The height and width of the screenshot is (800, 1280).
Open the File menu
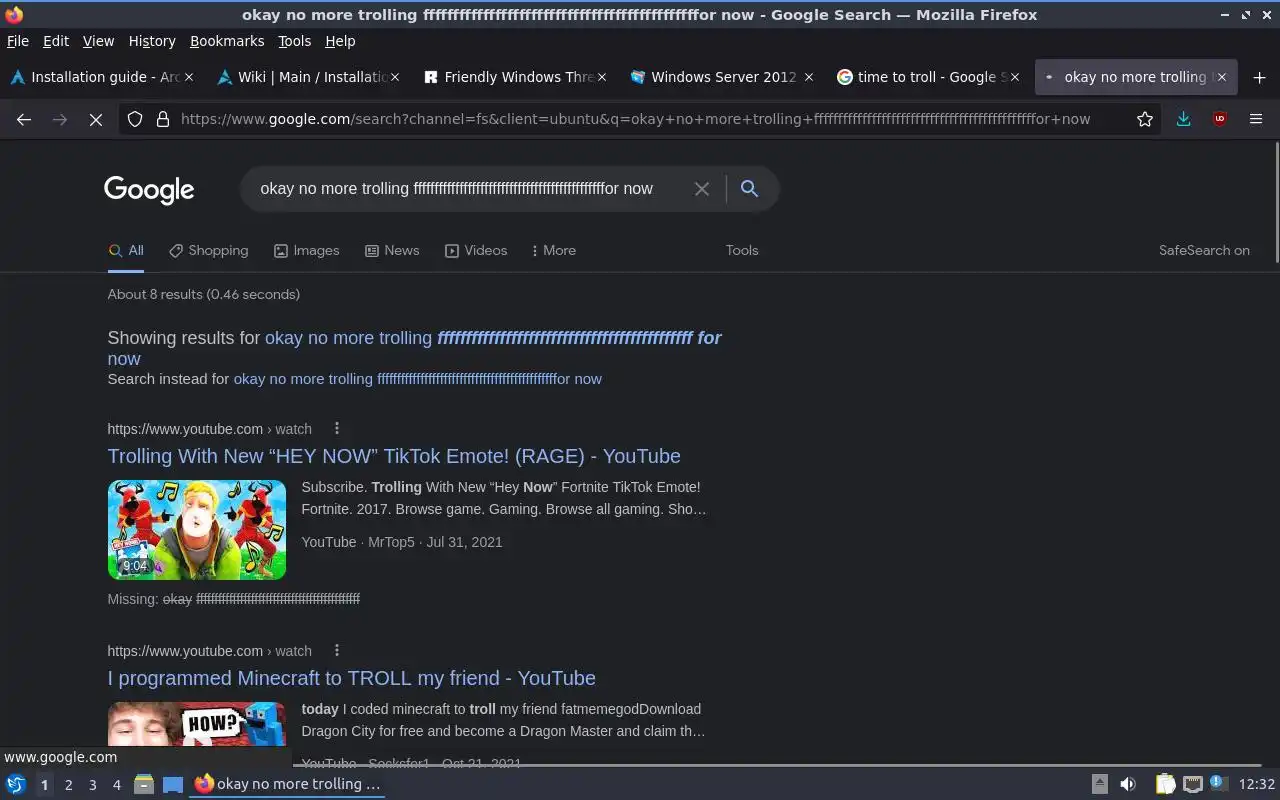point(18,41)
